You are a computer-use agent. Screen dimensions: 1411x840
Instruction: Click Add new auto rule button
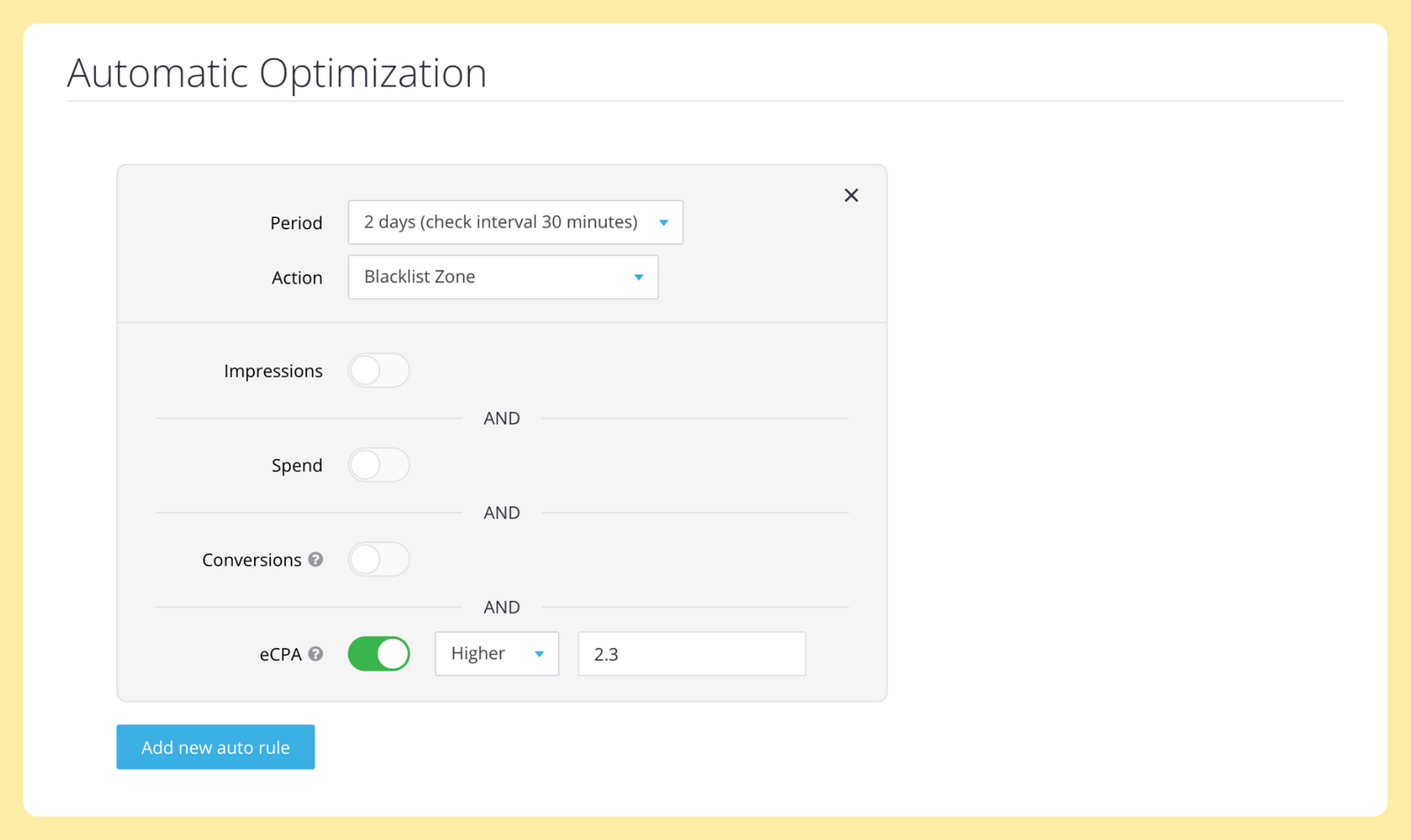pyautogui.click(x=215, y=747)
